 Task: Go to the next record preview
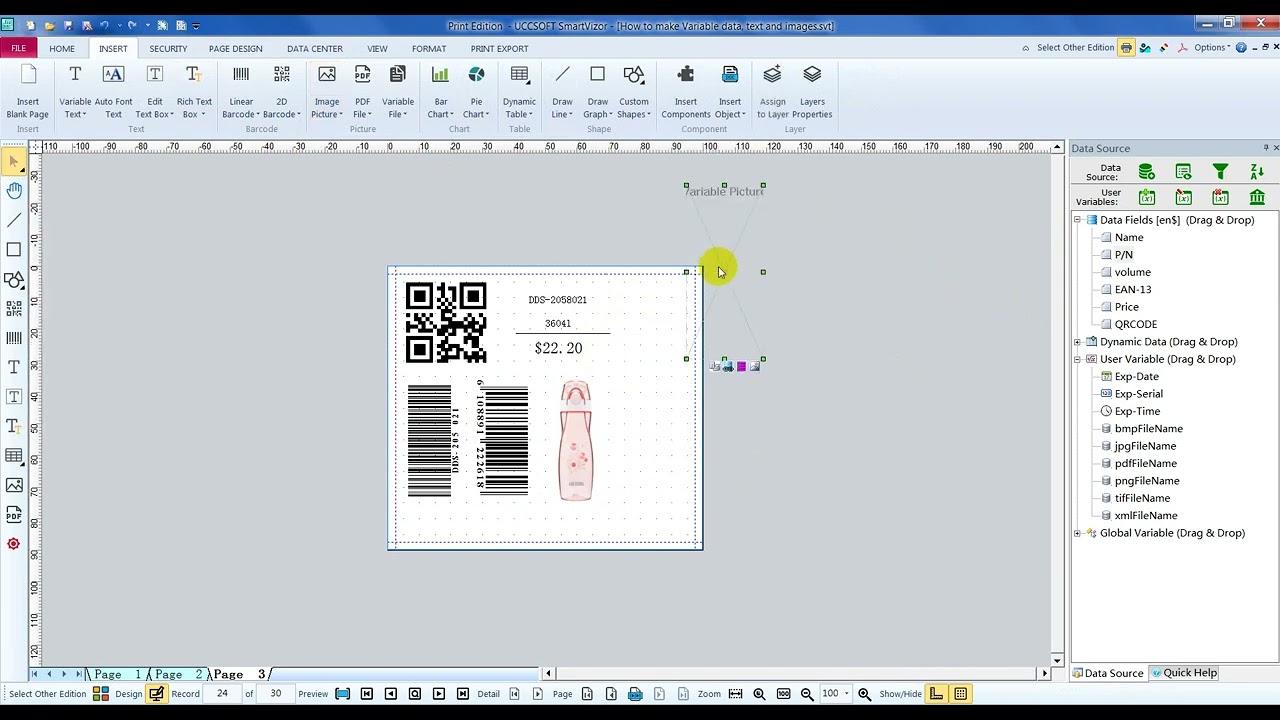[x=439, y=694]
